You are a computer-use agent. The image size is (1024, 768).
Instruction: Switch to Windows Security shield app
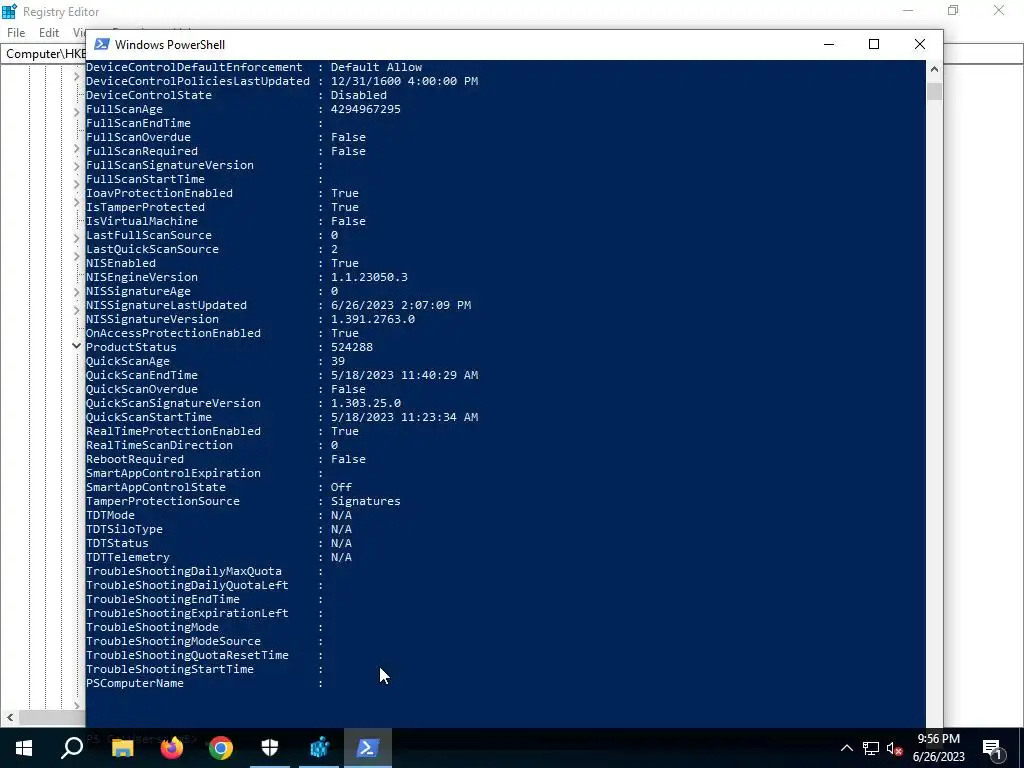tap(270, 748)
